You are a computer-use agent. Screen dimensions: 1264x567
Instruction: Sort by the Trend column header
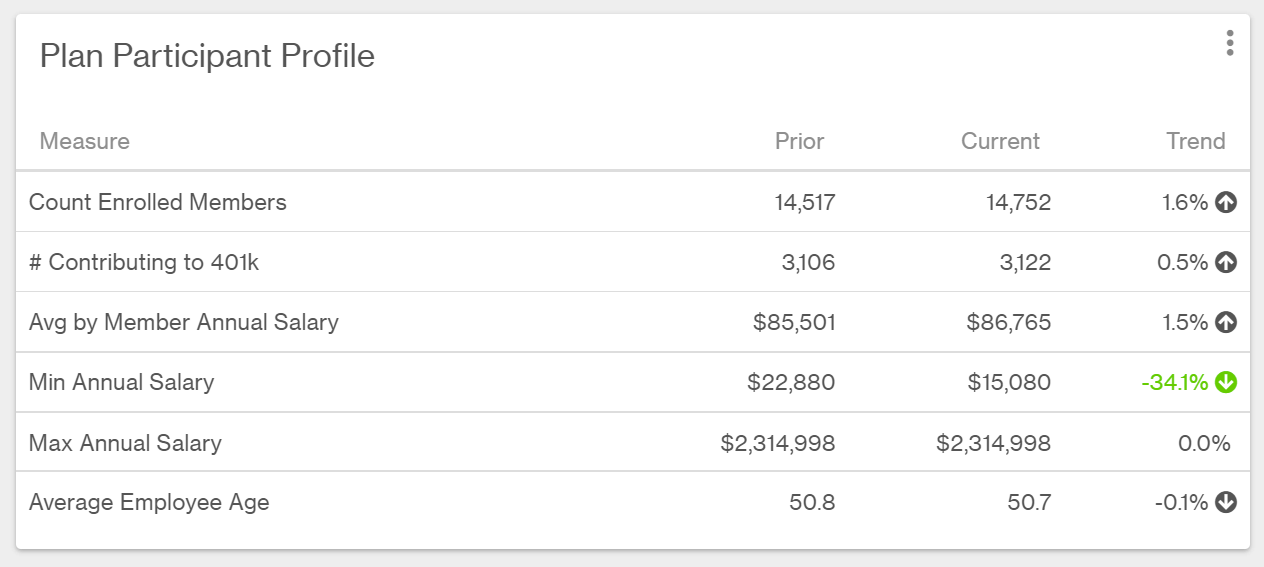1196,141
